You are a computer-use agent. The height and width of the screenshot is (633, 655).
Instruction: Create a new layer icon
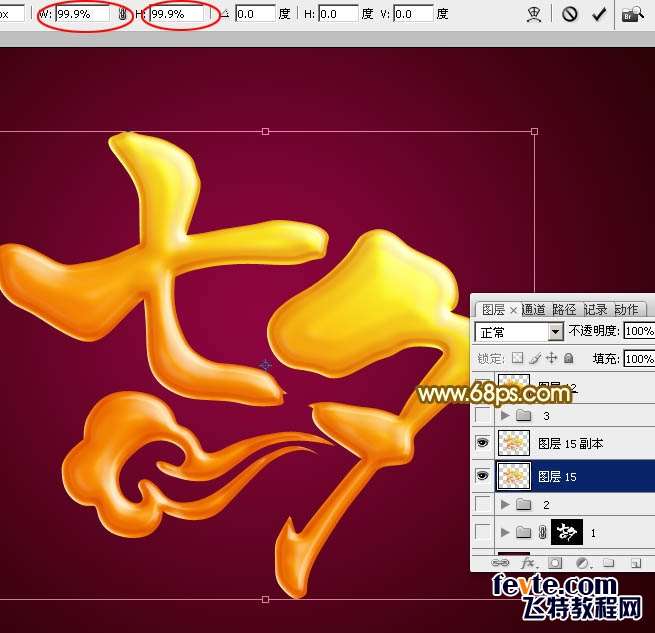click(x=635, y=564)
